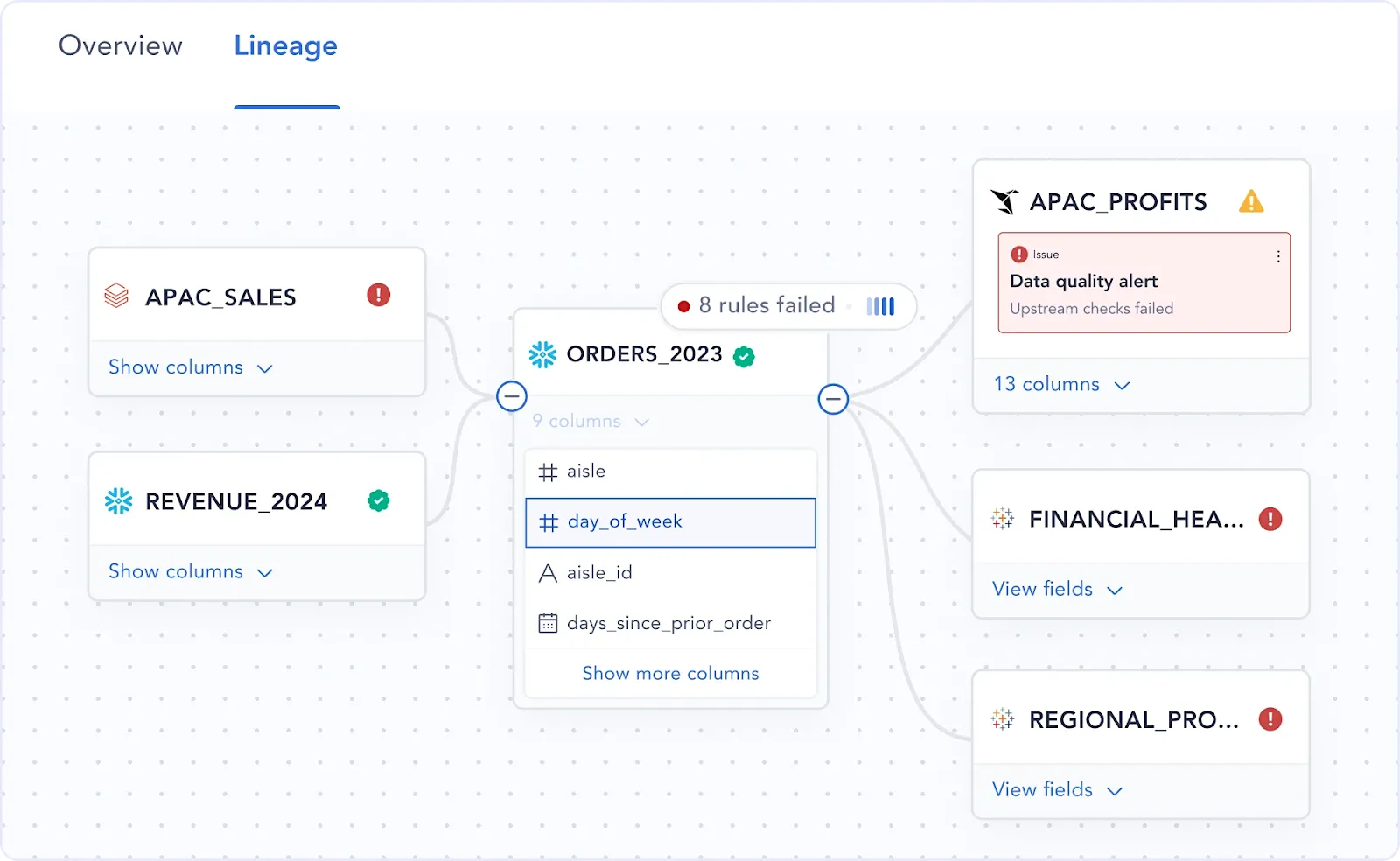
Task: Expand 13 columns in APAC_PROFITS
Action: click(x=1061, y=384)
